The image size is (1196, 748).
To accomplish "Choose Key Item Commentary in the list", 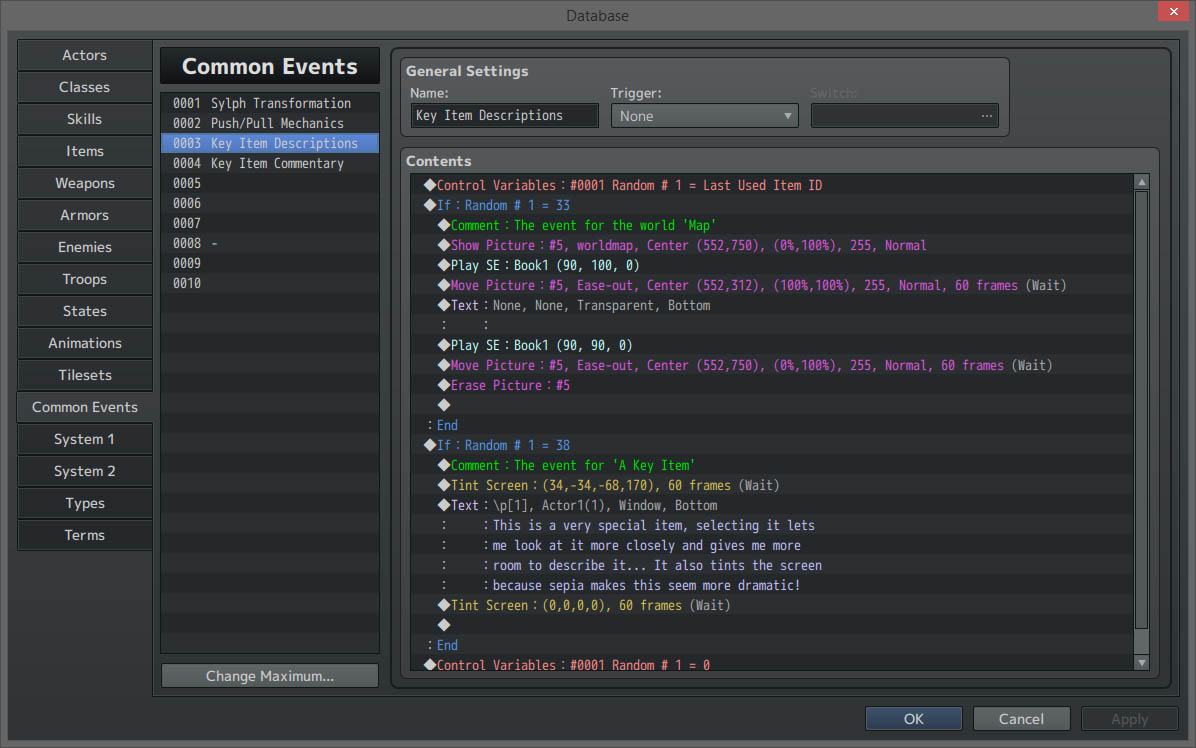I will click(270, 164).
